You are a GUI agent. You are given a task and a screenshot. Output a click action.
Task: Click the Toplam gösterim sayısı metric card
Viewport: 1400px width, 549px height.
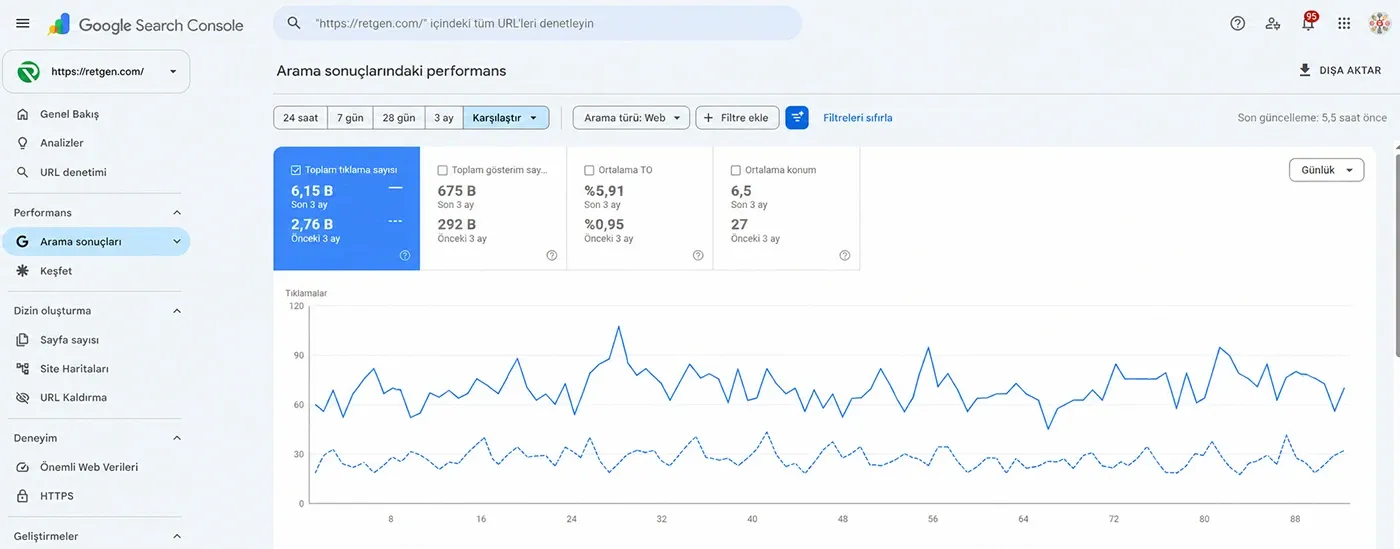pyautogui.click(x=493, y=208)
